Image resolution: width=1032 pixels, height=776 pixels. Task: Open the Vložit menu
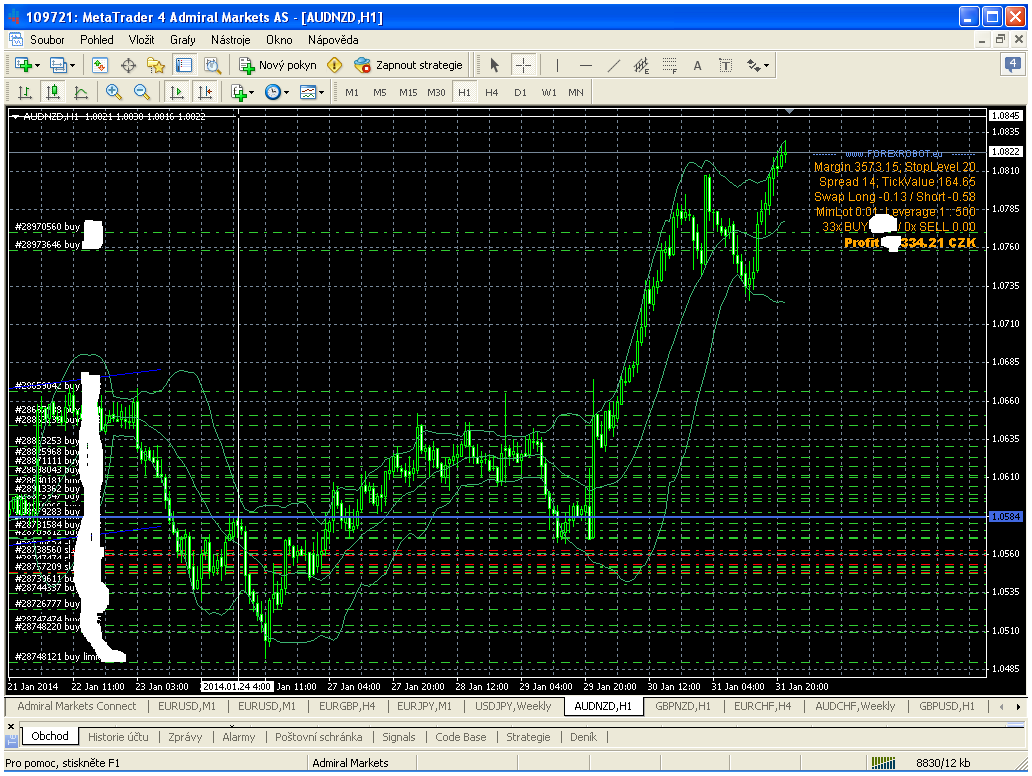(x=142, y=39)
